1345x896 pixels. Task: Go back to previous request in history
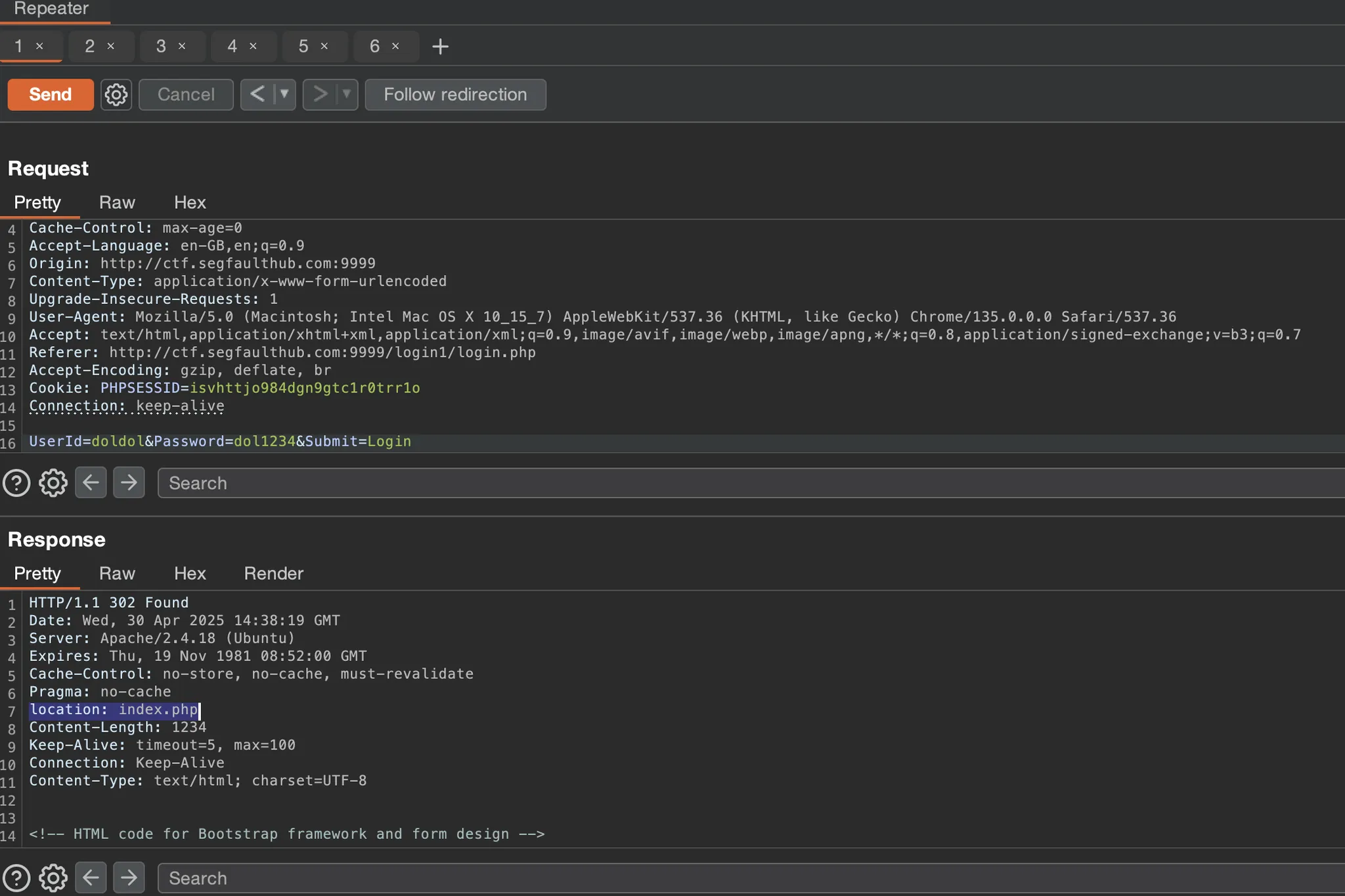(x=257, y=95)
